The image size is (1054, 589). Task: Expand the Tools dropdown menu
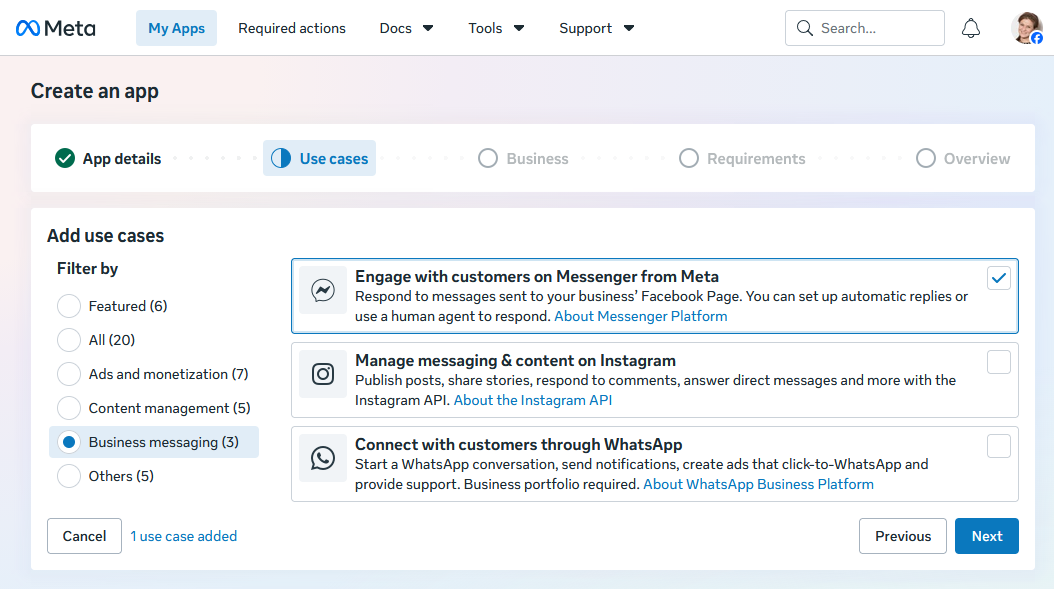(x=496, y=28)
